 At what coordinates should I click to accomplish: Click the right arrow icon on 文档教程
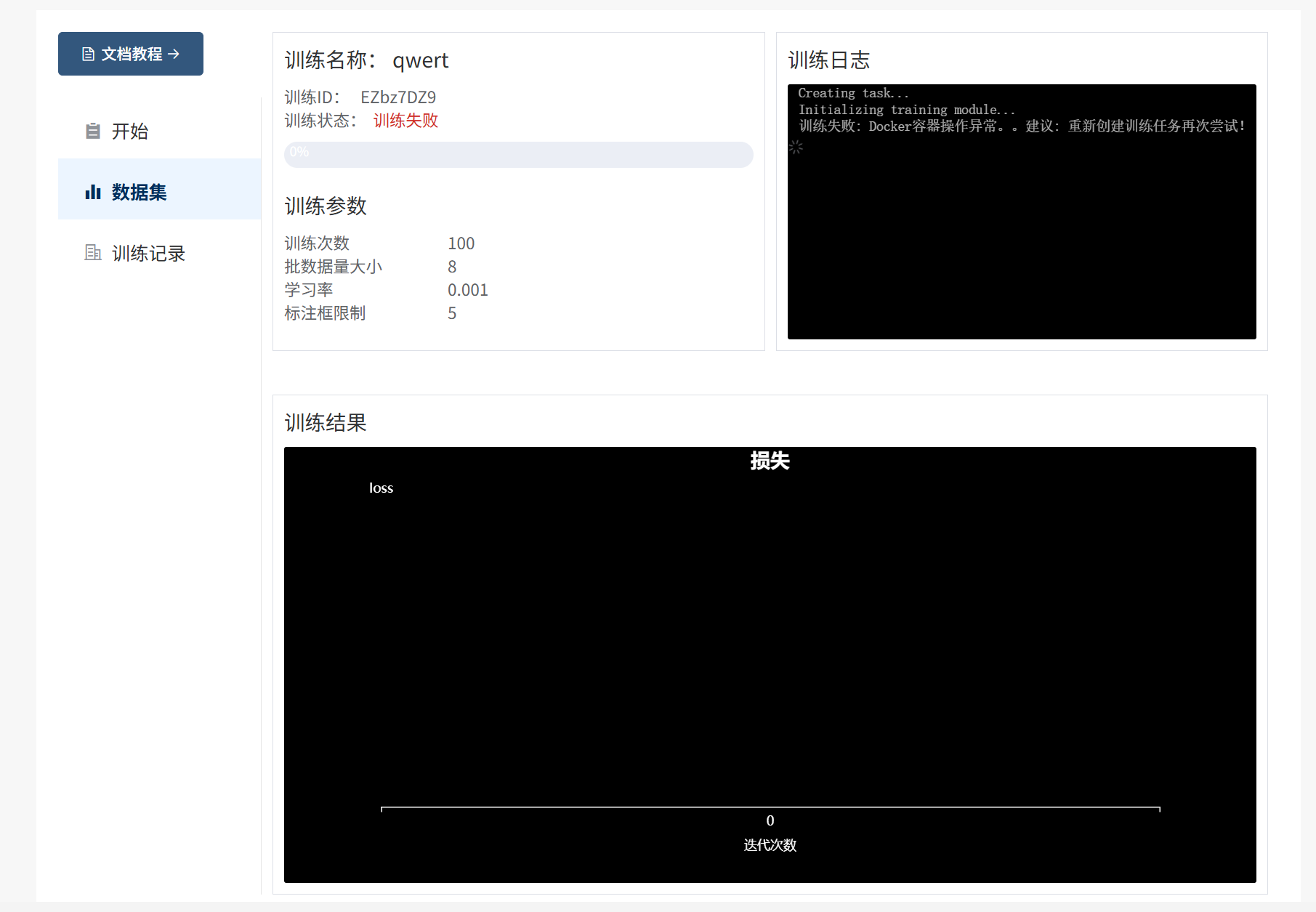(174, 55)
